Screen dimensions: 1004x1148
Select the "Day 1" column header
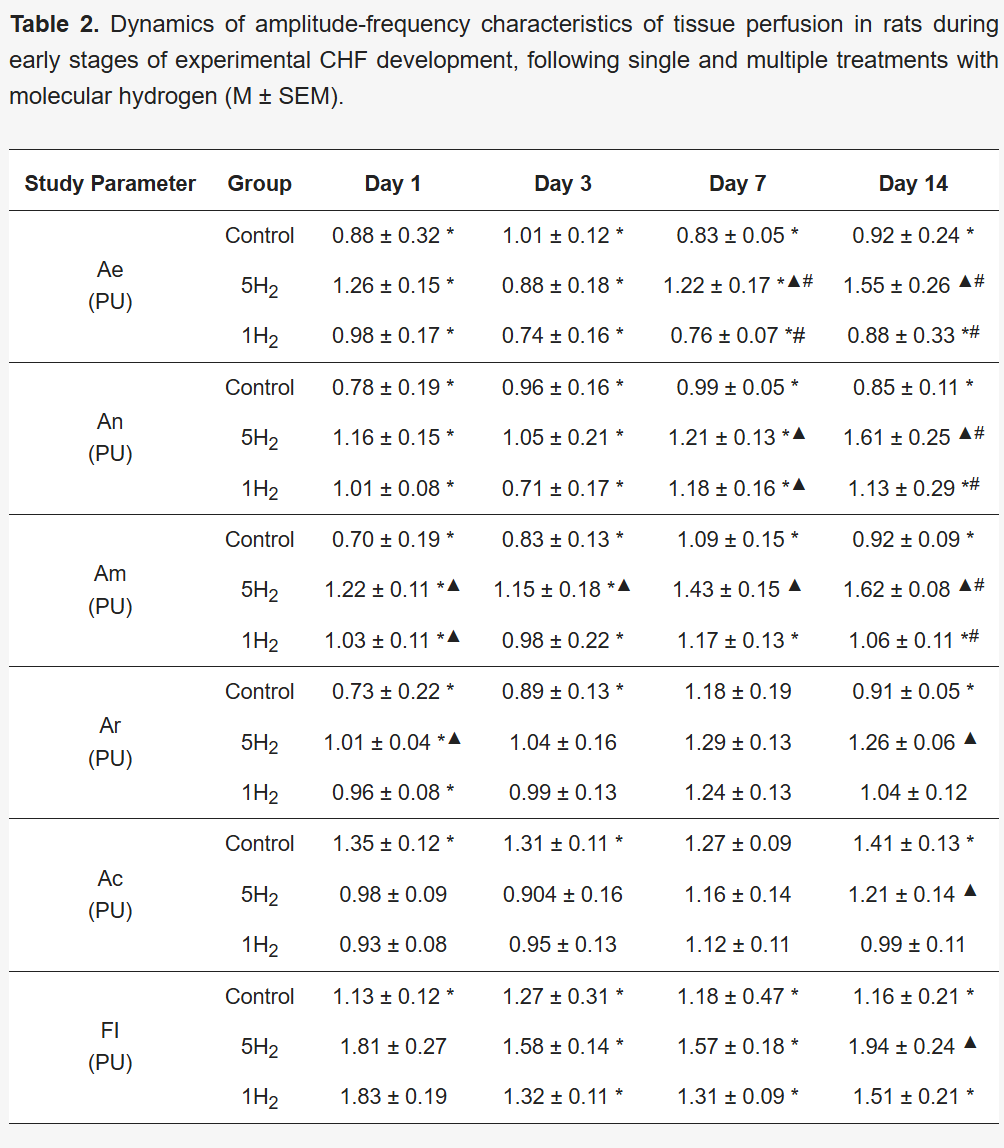click(393, 184)
